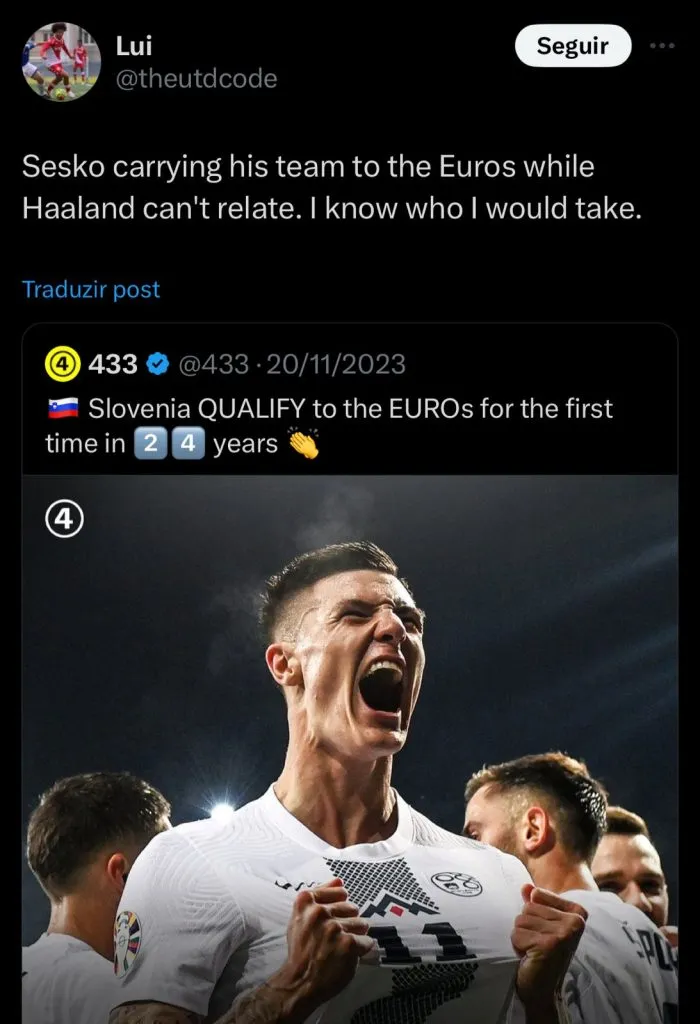Click the Euro qualifiers sleeve badge

(x=127, y=943)
